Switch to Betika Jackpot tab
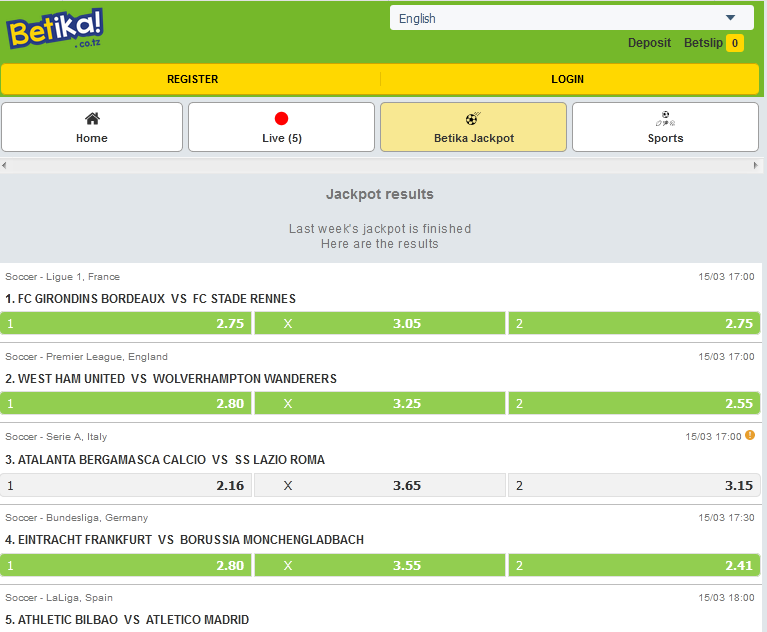The image size is (767, 632). 473,127
